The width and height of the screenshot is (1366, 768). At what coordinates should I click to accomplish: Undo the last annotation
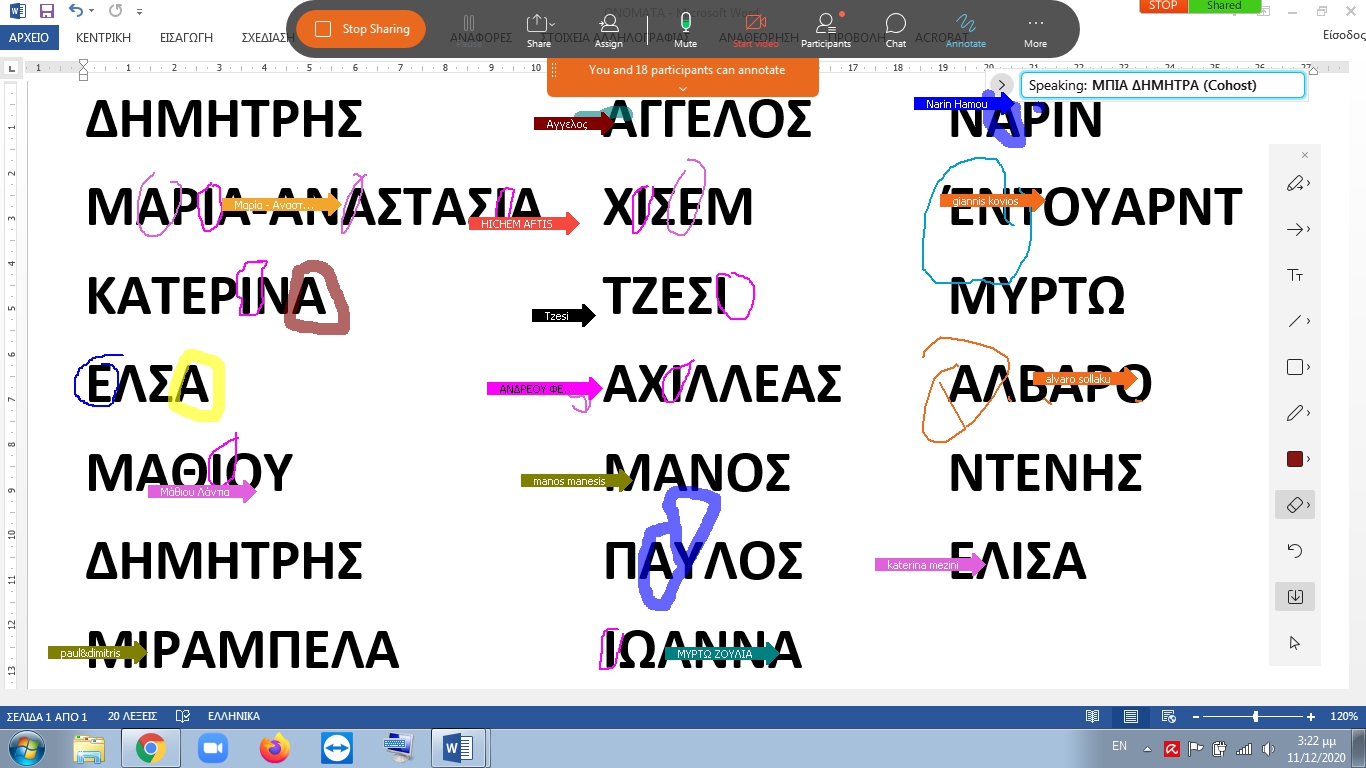point(1294,551)
